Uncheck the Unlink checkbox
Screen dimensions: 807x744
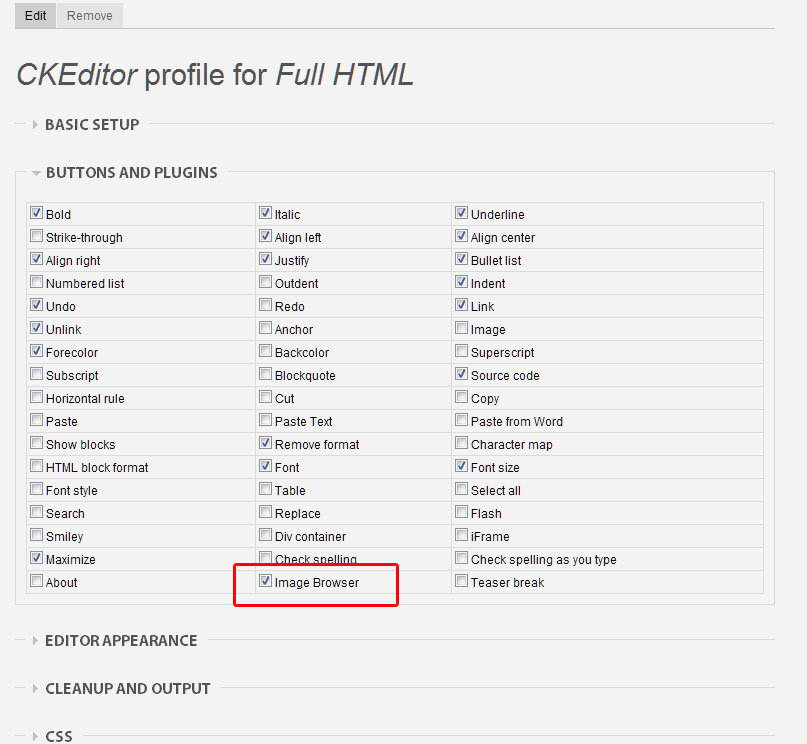pyautogui.click(x=37, y=328)
